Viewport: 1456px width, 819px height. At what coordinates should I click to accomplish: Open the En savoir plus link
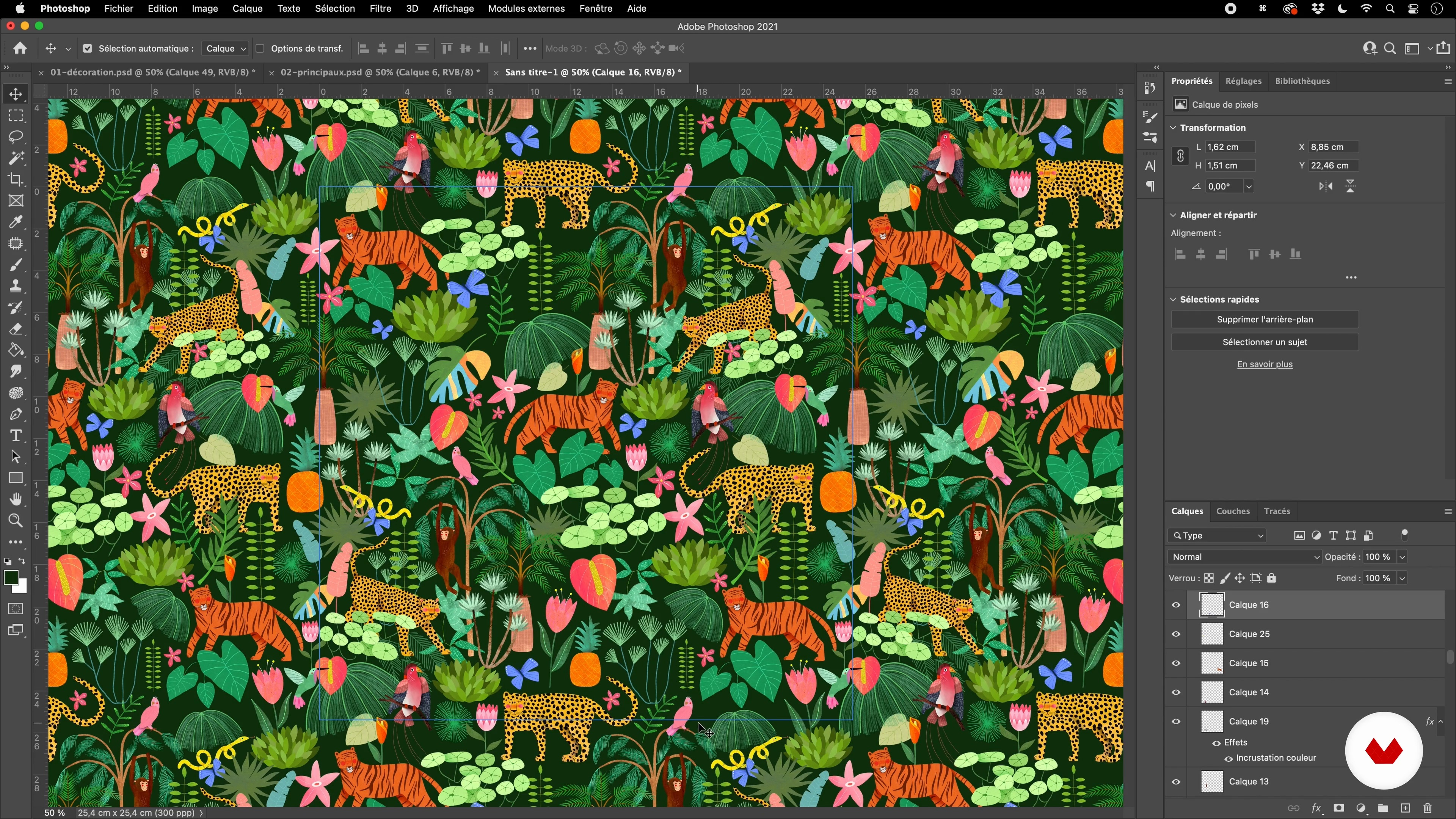click(x=1265, y=364)
